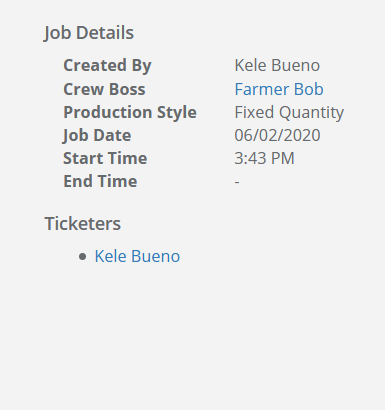The width and height of the screenshot is (385, 410).
Task: Click the Job Details heading
Action: [x=89, y=33]
